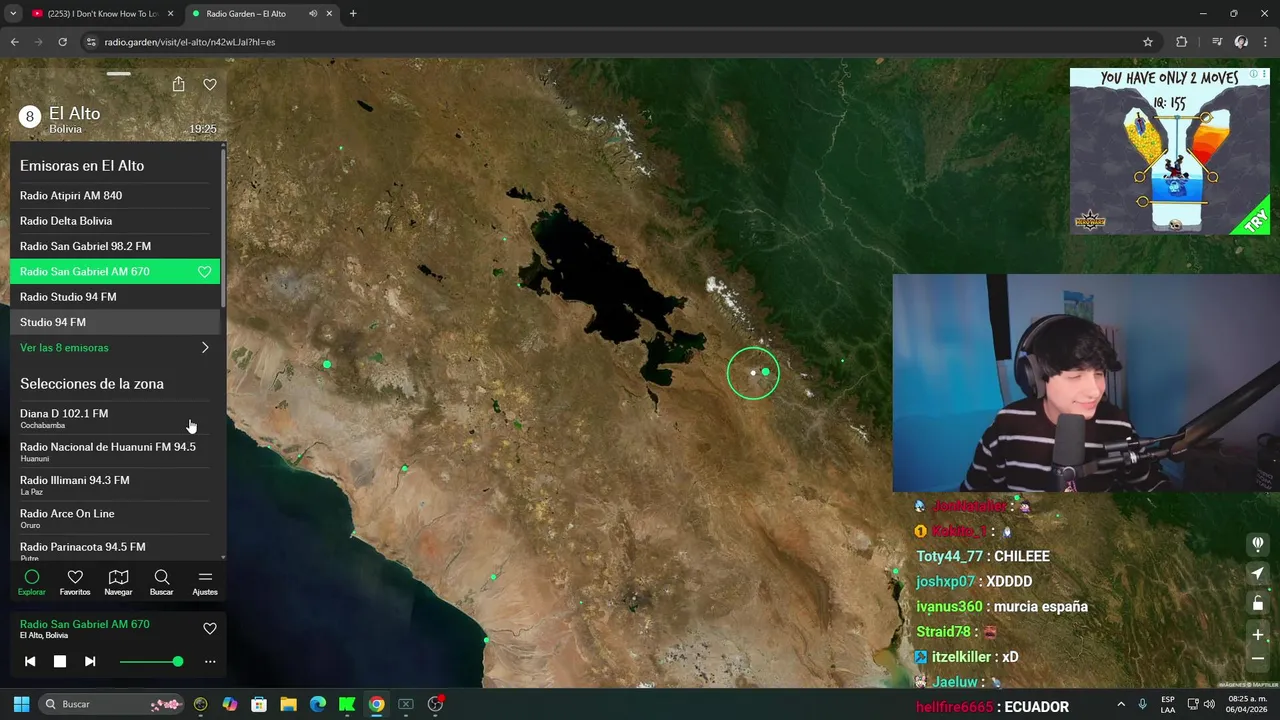Image resolution: width=1280 pixels, height=720 pixels.
Task: Close the YouTube browser tab
Action: pos(170,14)
